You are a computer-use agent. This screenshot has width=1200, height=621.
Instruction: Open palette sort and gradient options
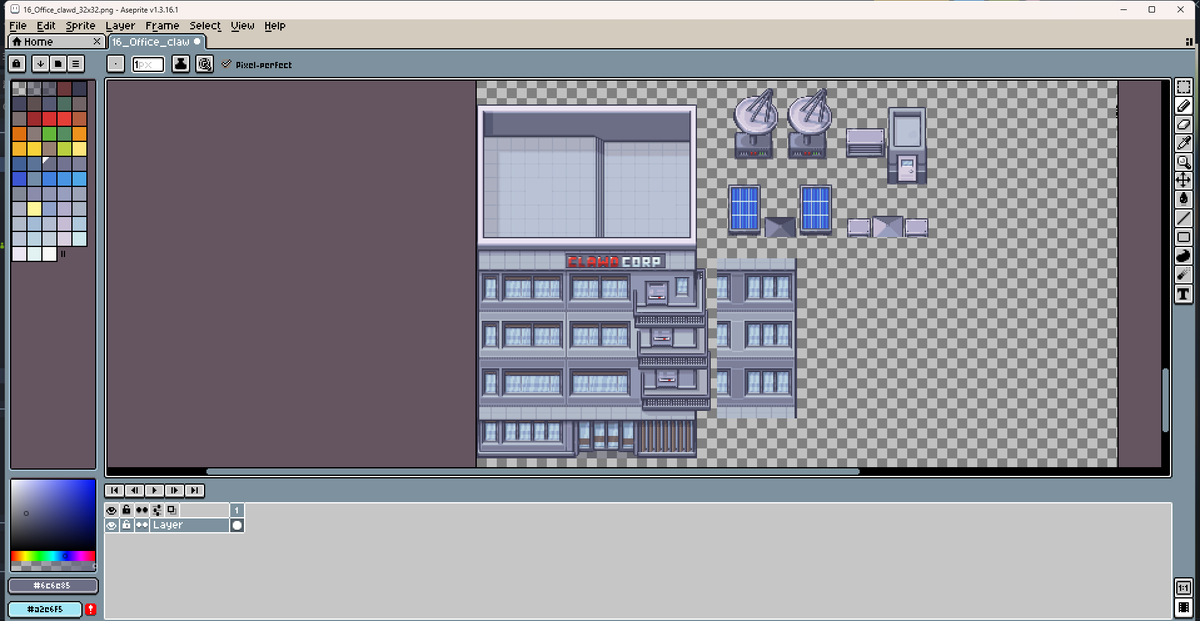(40, 64)
